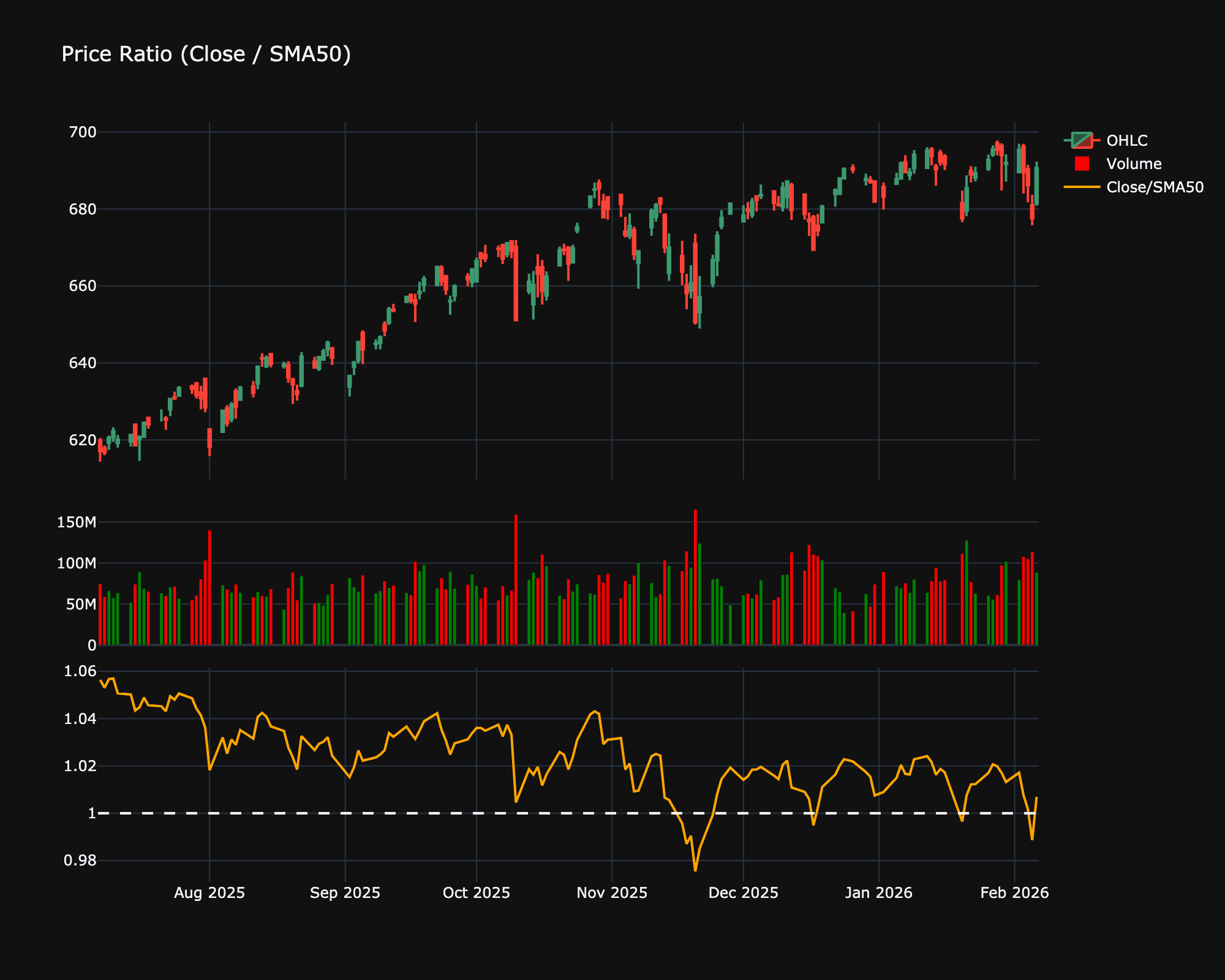Viewport: 1225px width, 980px height.
Task: Click the Feb 2026 x-axis label
Action: (1014, 892)
